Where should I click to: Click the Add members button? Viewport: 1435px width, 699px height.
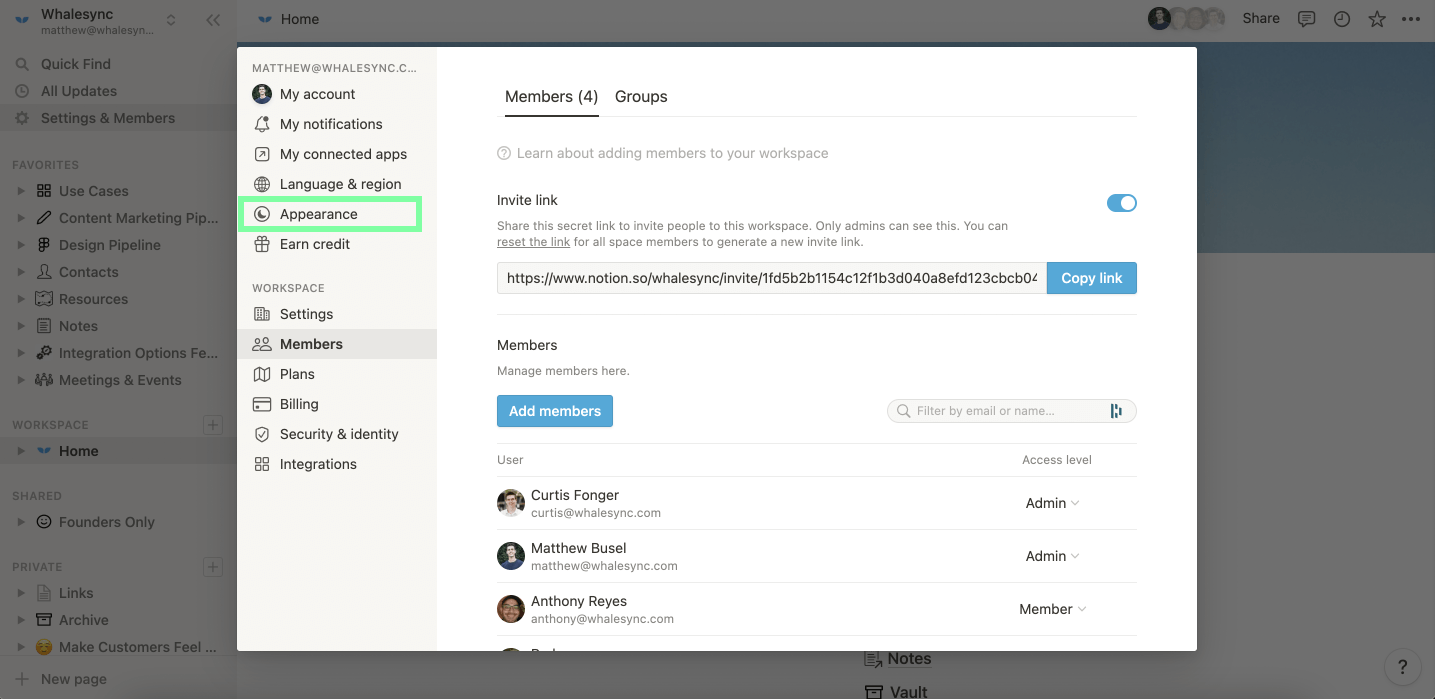[554, 410]
